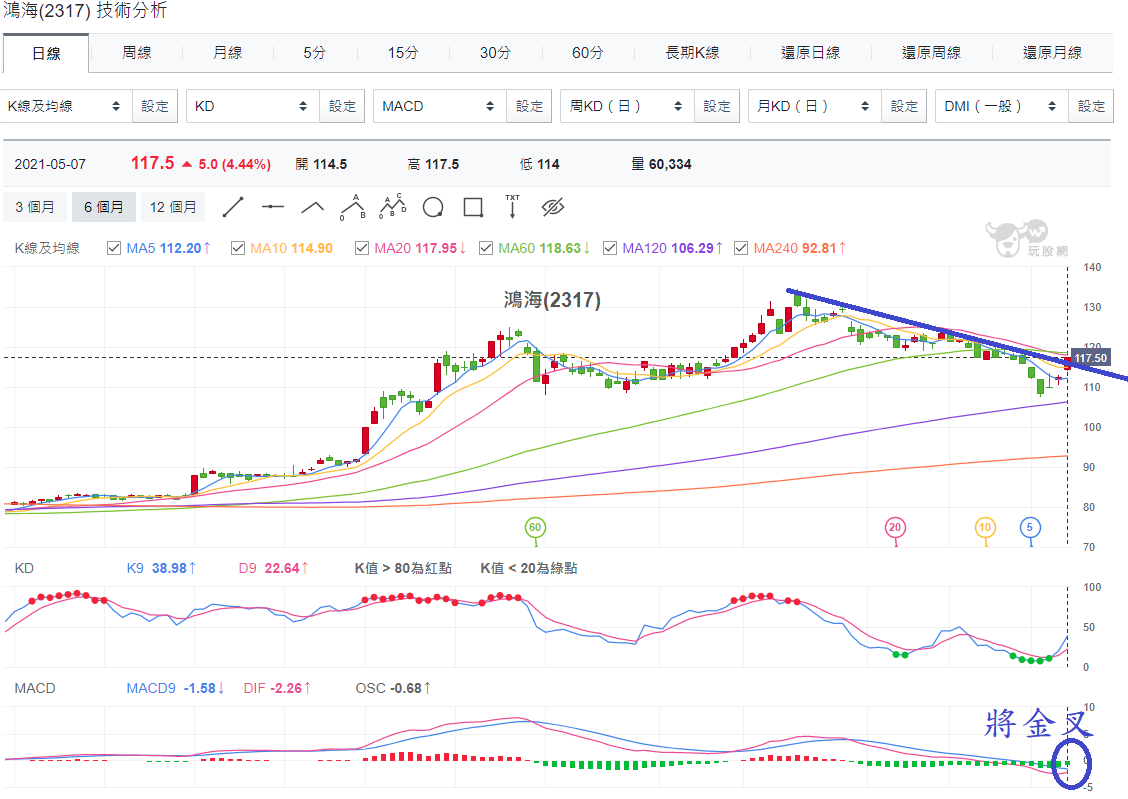Click 設定 next to 月KD dropdown
The image size is (1128, 799).
point(904,106)
